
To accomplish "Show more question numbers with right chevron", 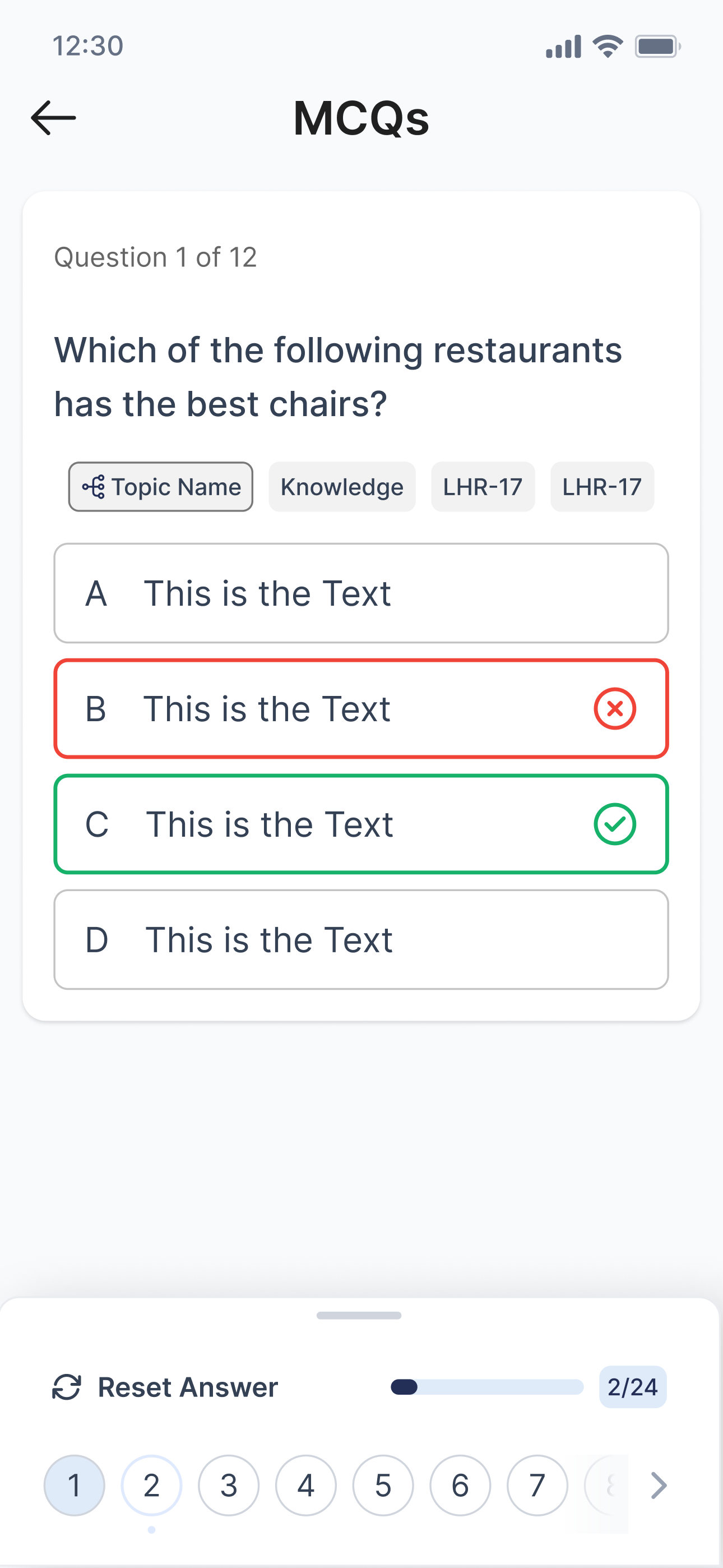I will point(659,1485).
